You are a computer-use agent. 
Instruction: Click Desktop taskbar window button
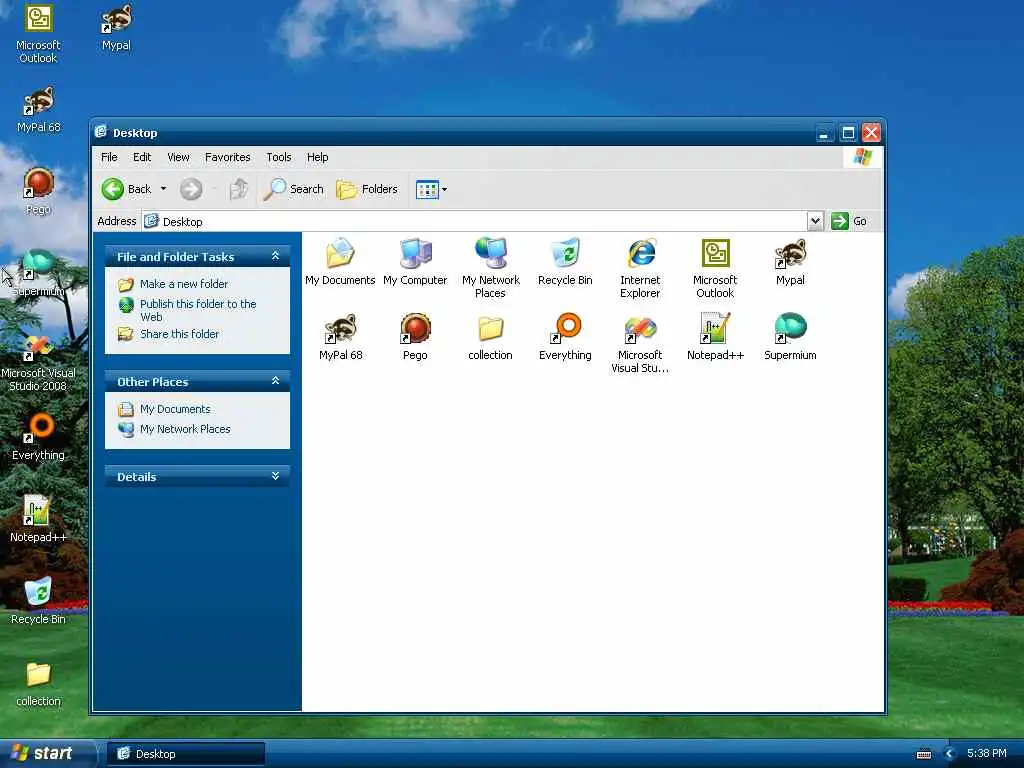[185, 754]
